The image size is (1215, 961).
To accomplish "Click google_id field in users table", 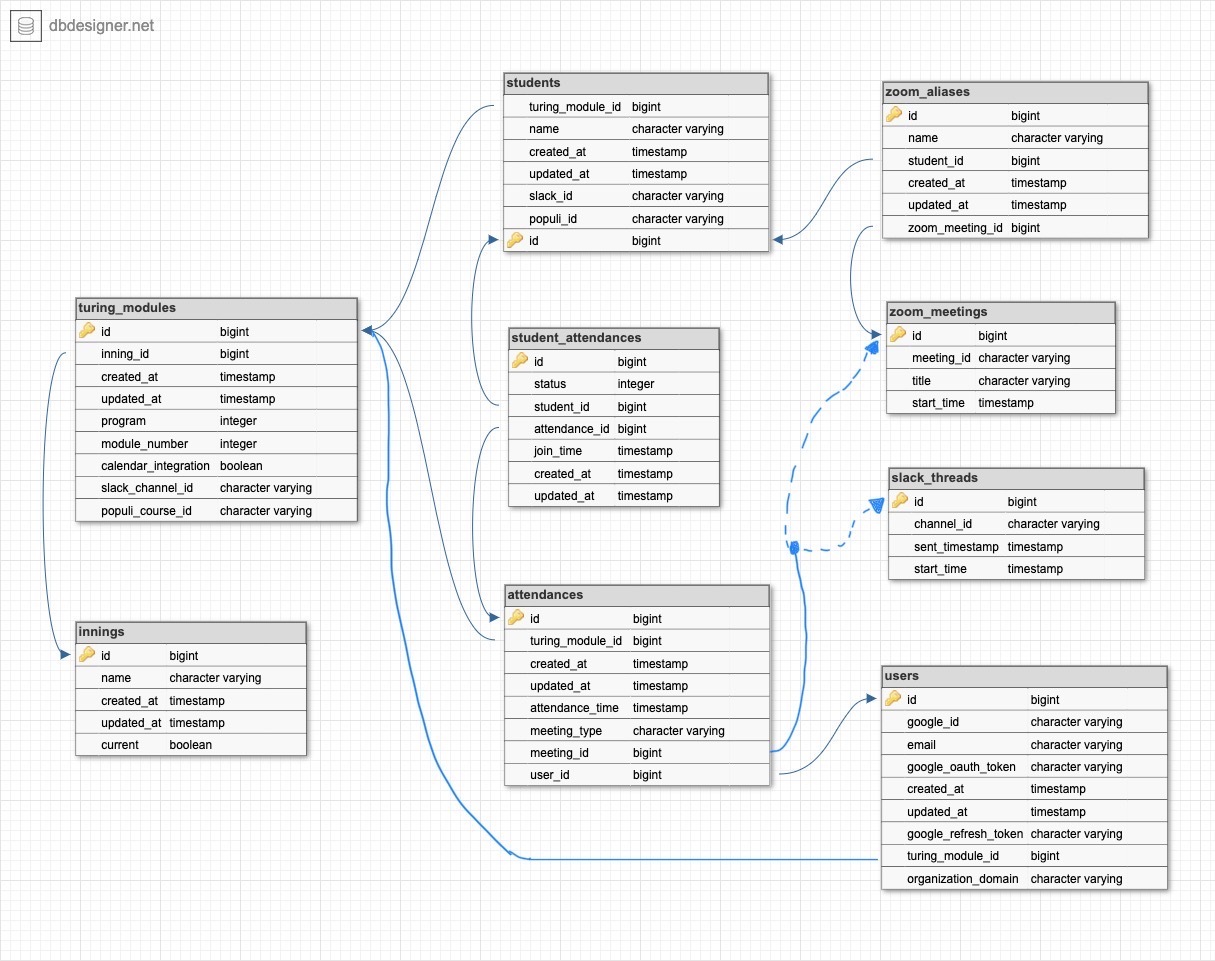I will (x=1025, y=721).
